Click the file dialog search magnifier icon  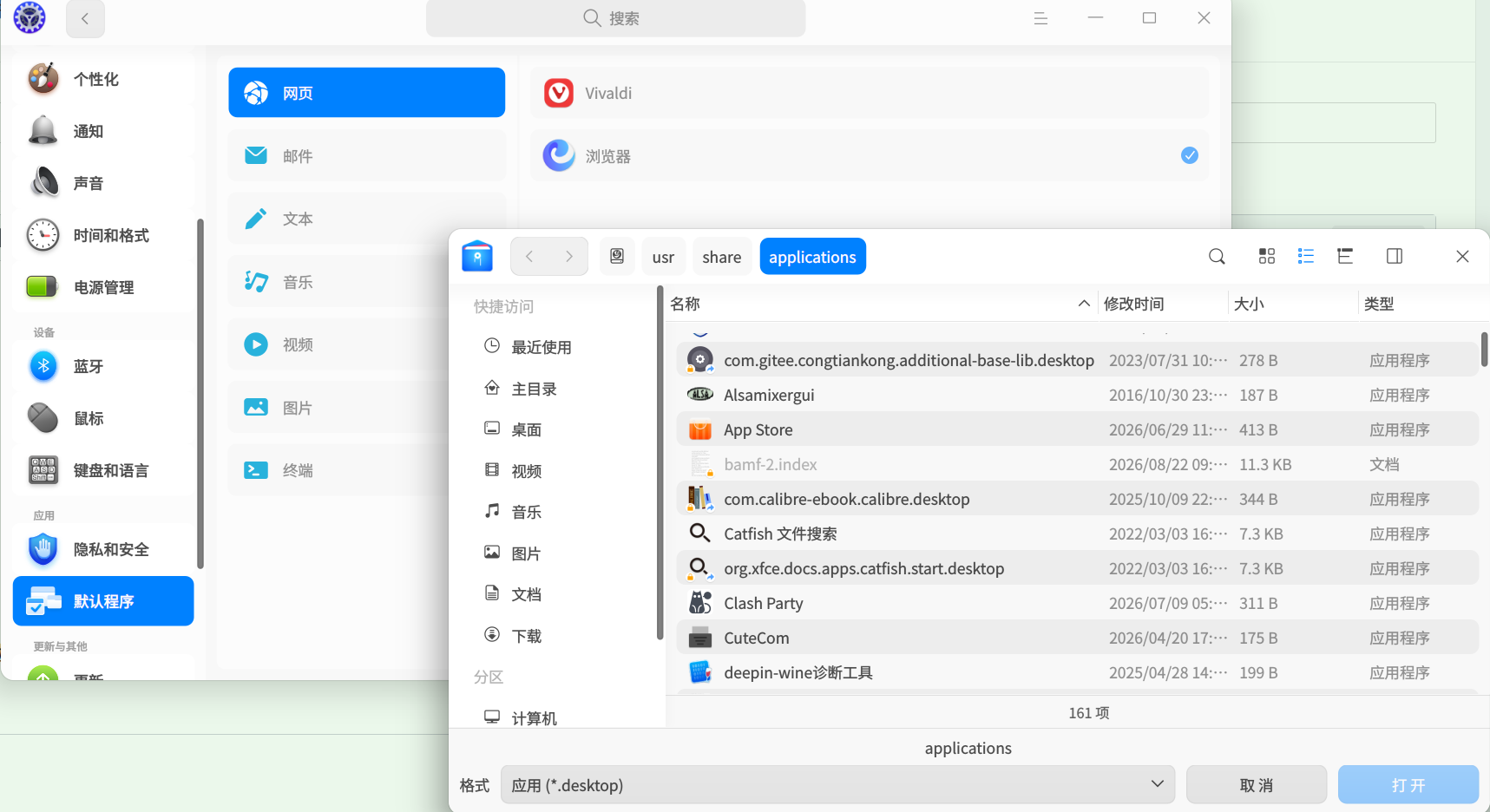pyautogui.click(x=1217, y=257)
